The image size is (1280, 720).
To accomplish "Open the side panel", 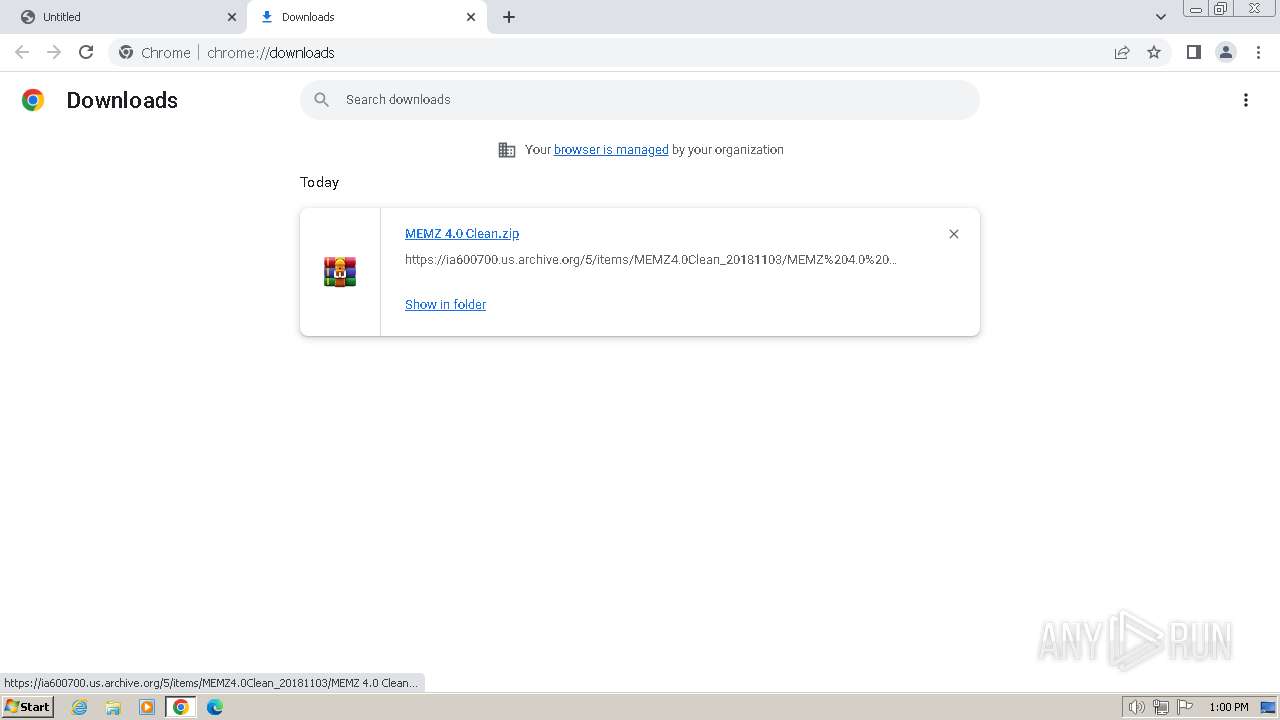I will tap(1193, 52).
